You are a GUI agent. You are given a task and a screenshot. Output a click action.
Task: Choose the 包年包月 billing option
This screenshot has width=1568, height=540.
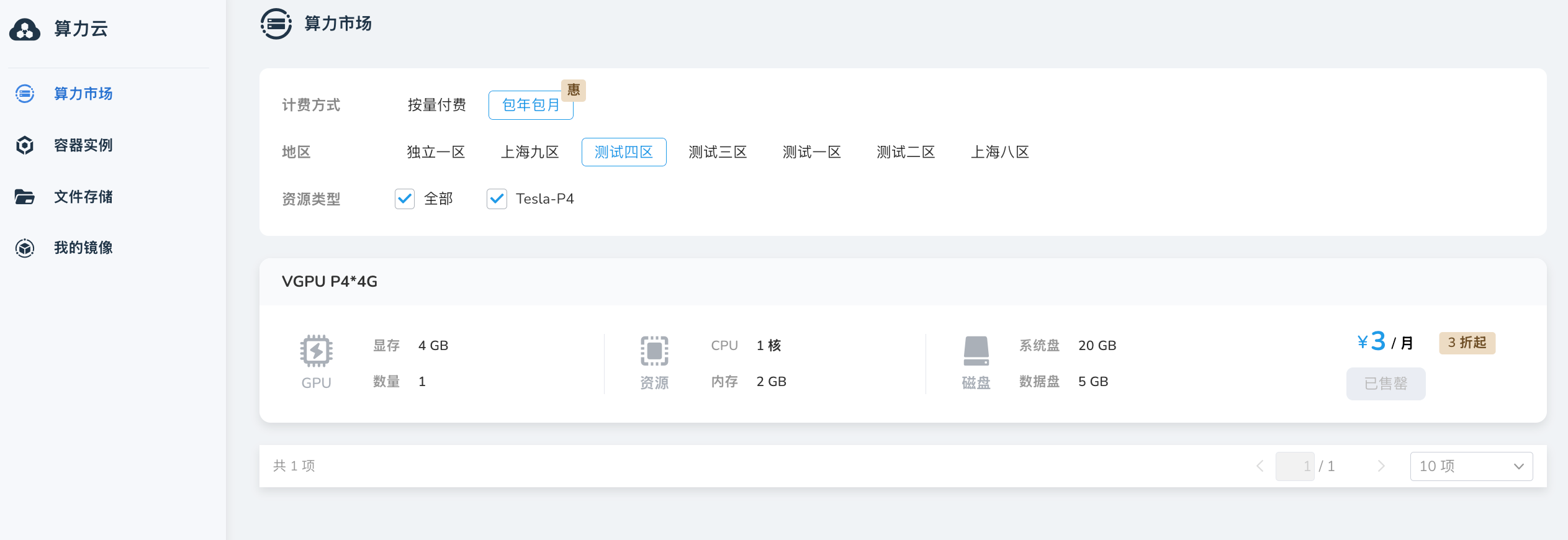530,105
